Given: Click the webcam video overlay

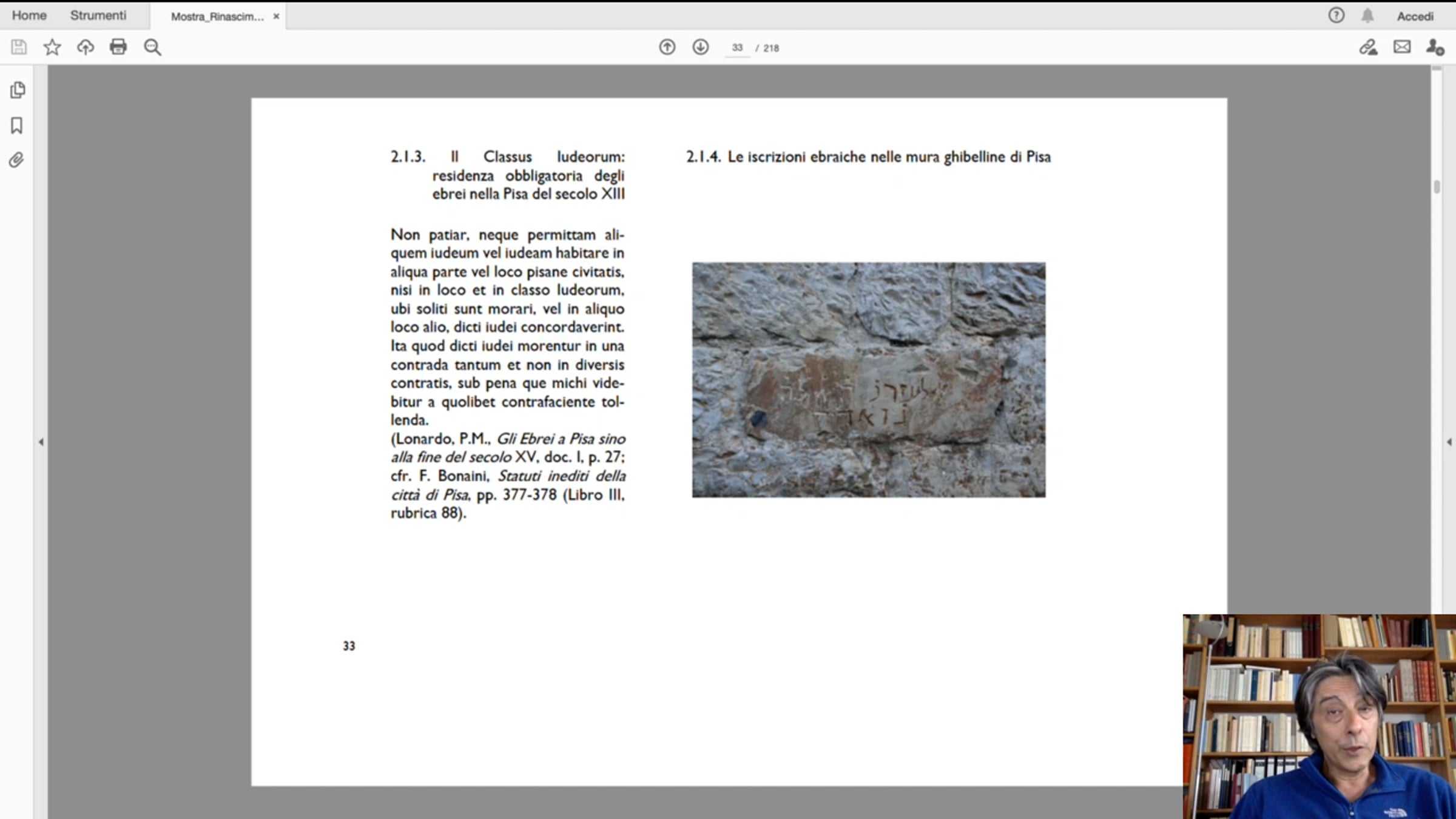Looking at the screenshot, I should [x=1319, y=716].
